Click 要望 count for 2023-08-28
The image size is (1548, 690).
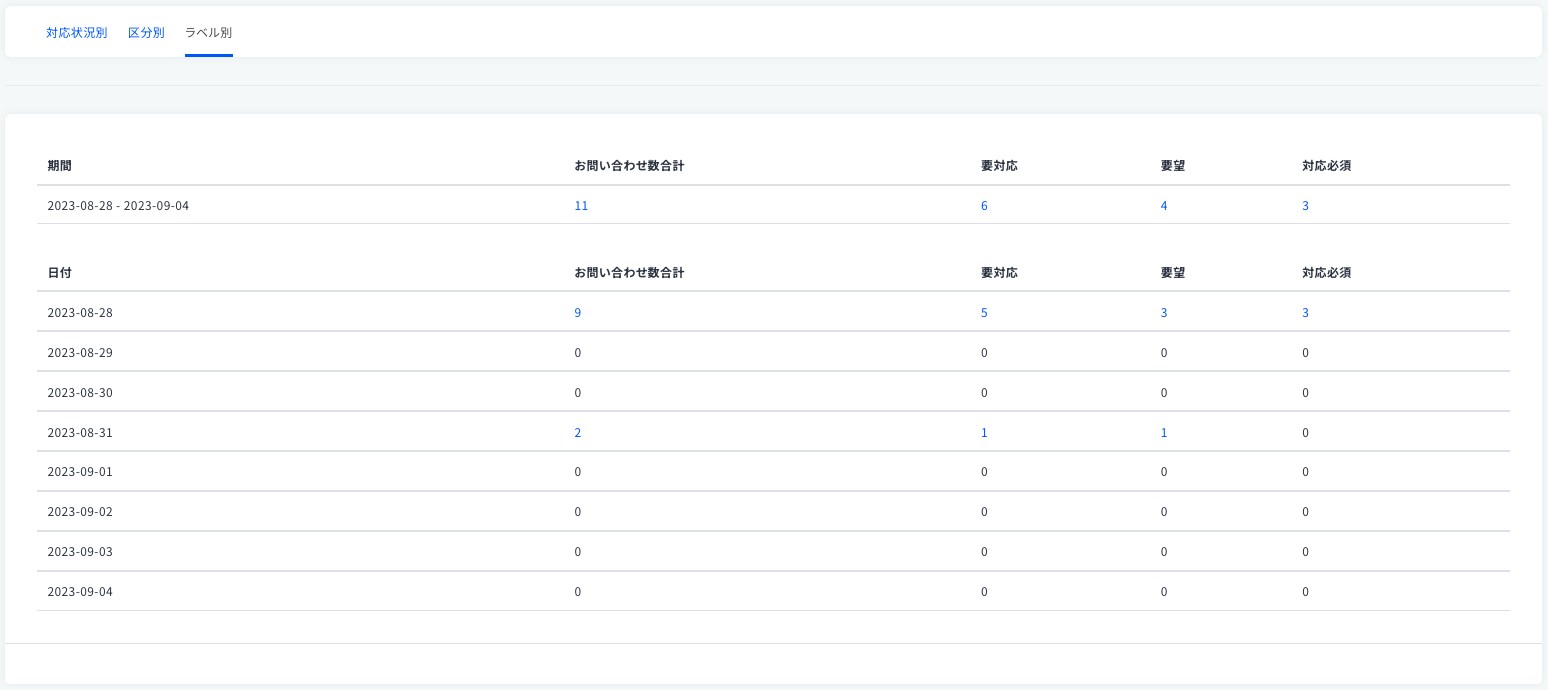[1163, 313]
